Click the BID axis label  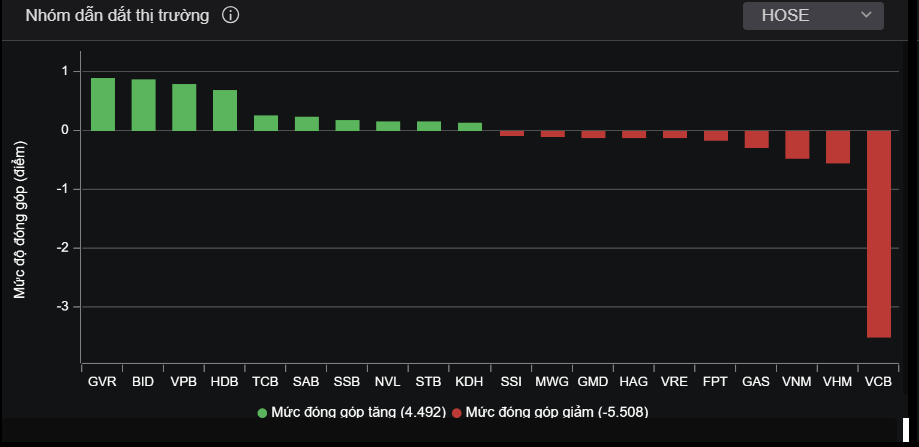pyautogui.click(x=143, y=381)
